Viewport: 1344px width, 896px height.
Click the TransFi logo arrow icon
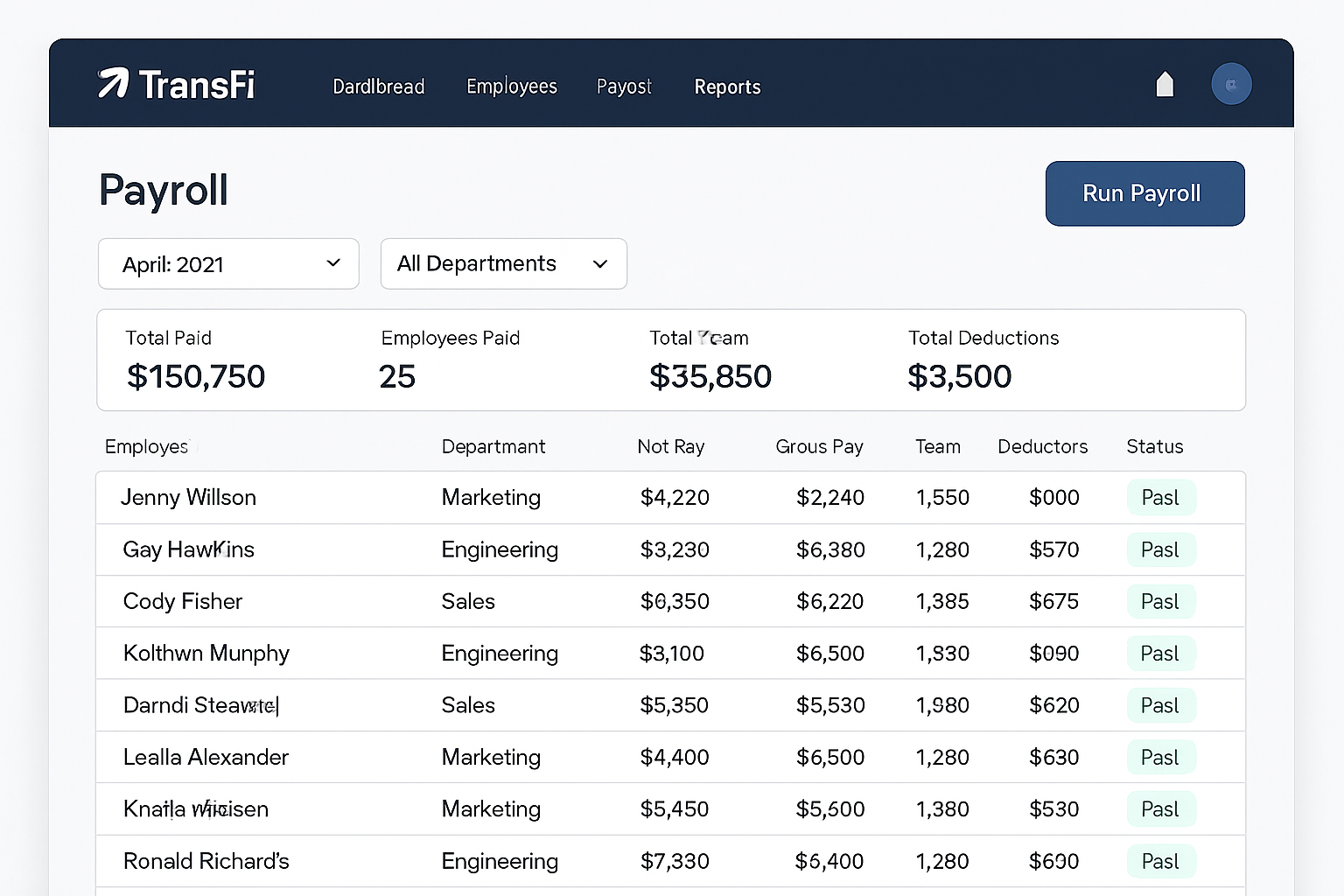pyautogui.click(x=115, y=84)
